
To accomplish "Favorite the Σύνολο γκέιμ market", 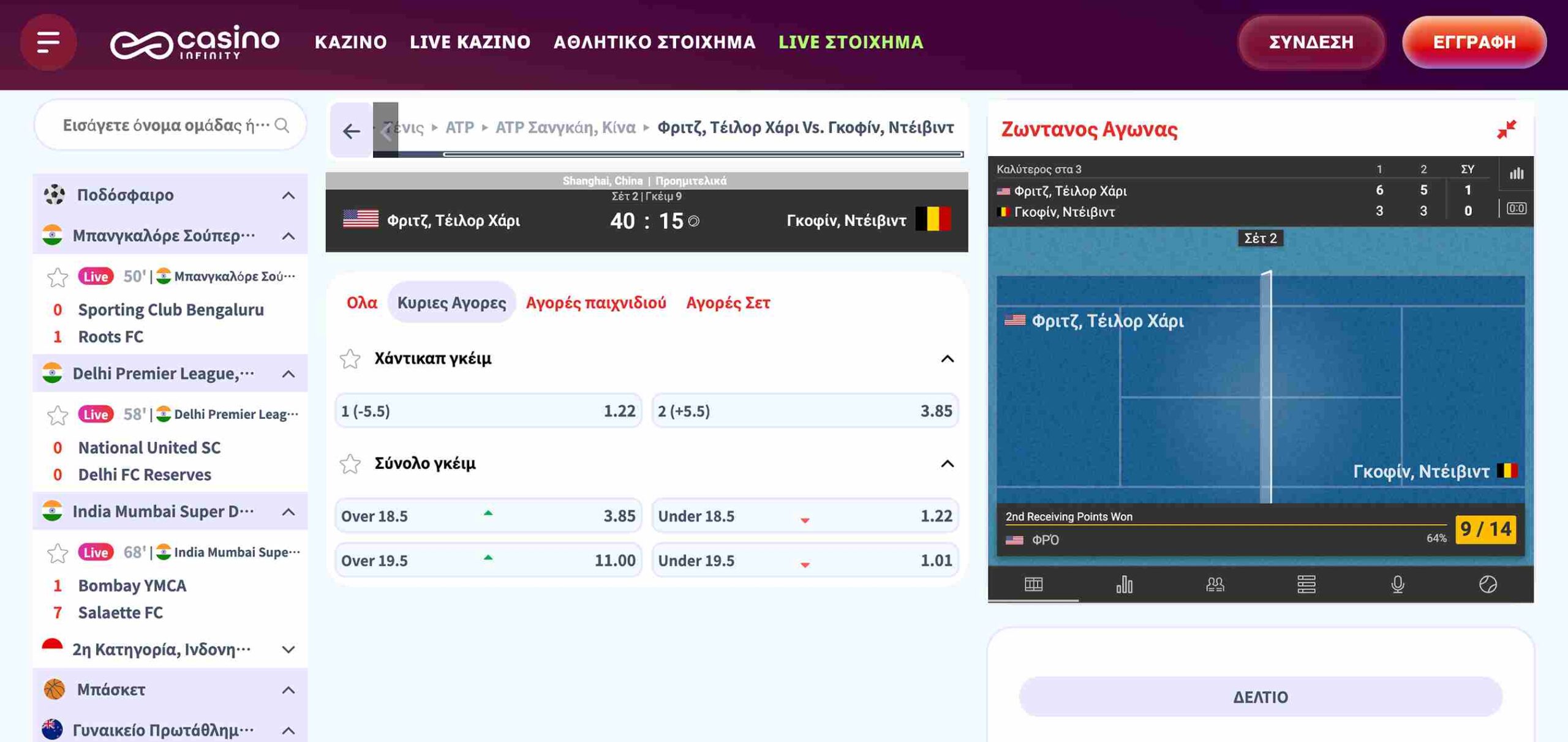I will (351, 463).
